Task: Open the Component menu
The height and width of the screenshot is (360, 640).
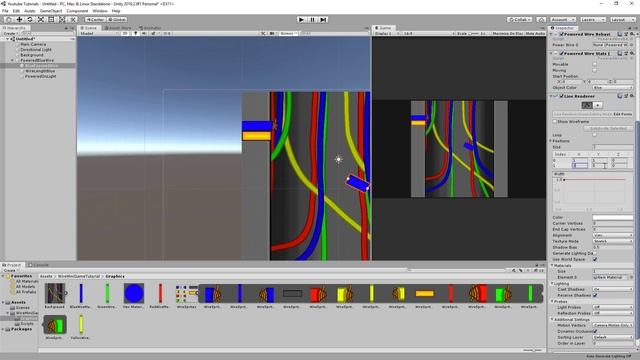Action: click(77, 11)
